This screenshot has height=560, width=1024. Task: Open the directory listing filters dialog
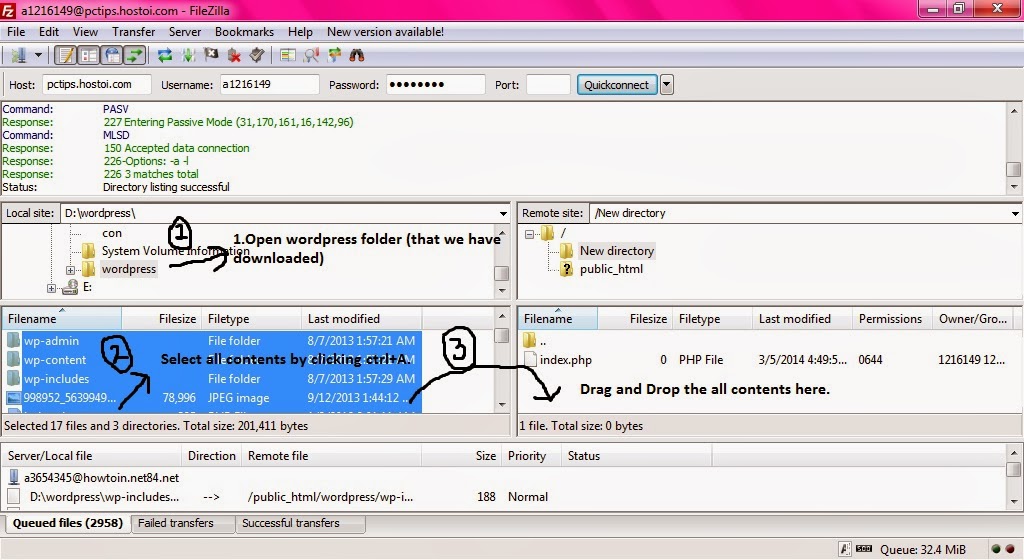(287, 55)
